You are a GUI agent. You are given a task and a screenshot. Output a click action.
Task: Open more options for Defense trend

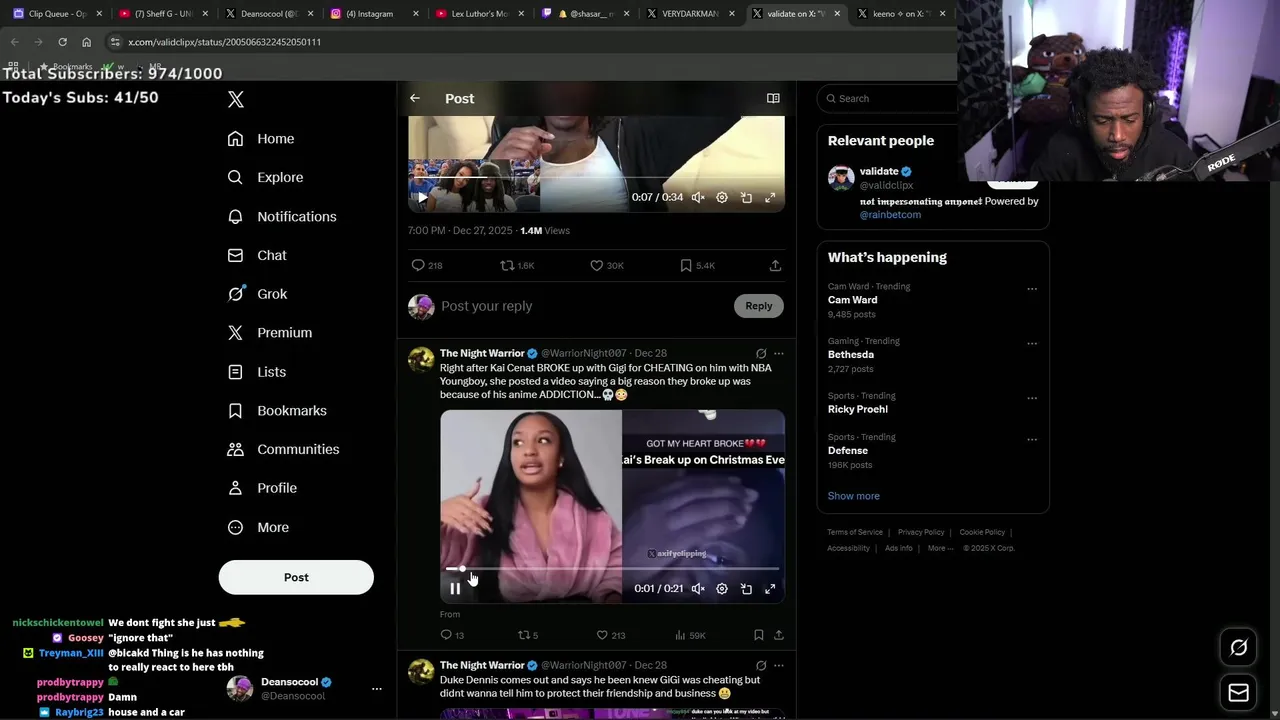click(1032, 440)
